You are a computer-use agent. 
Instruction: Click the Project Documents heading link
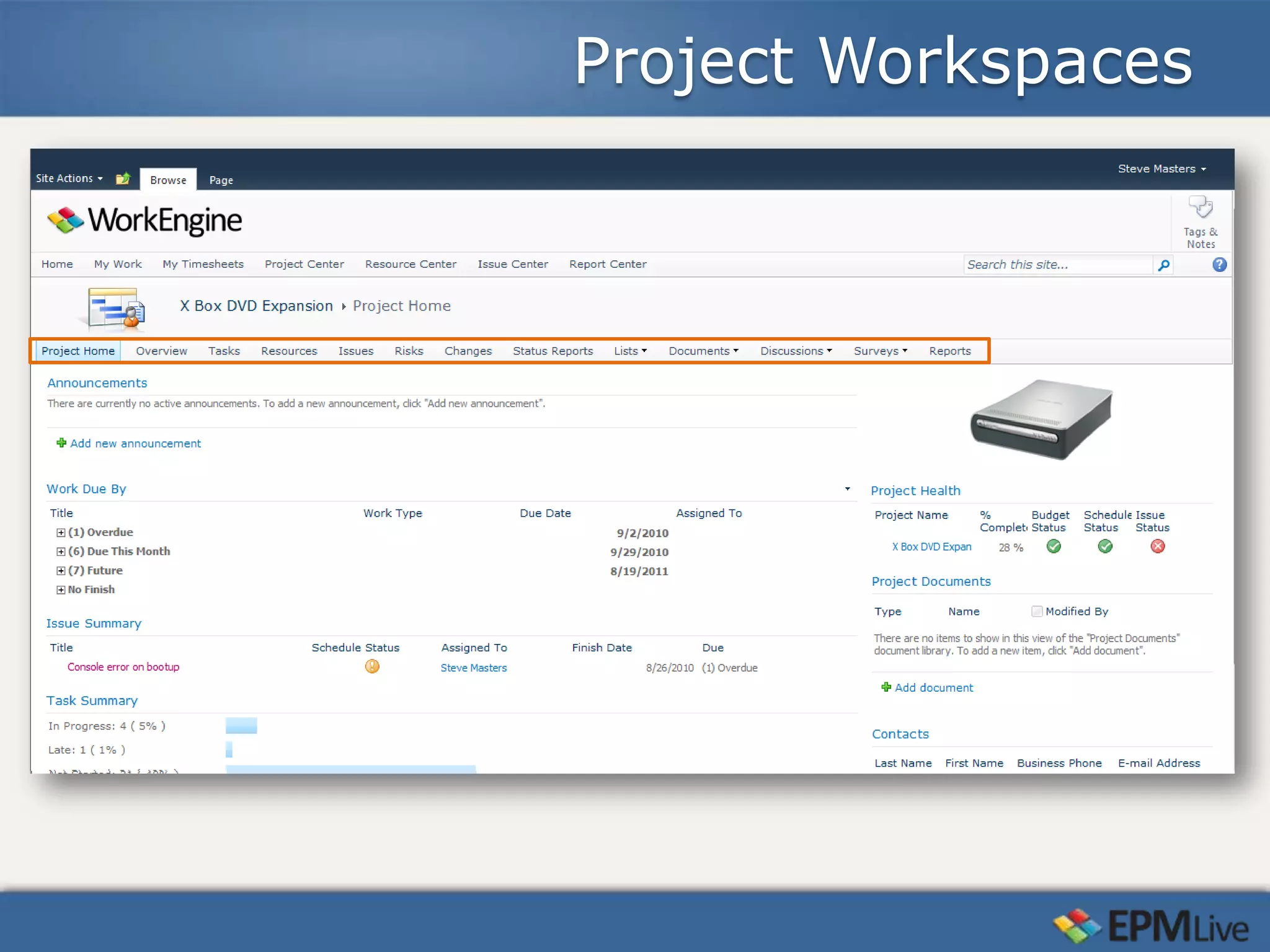pyautogui.click(x=931, y=581)
